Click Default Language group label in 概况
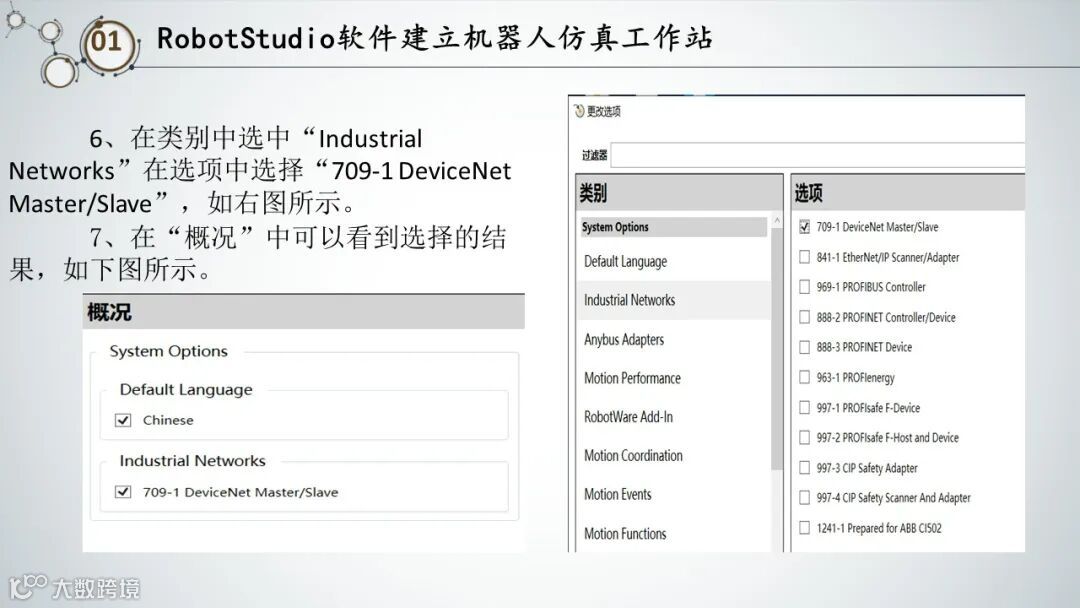The image size is (1080, 608). 186,390
